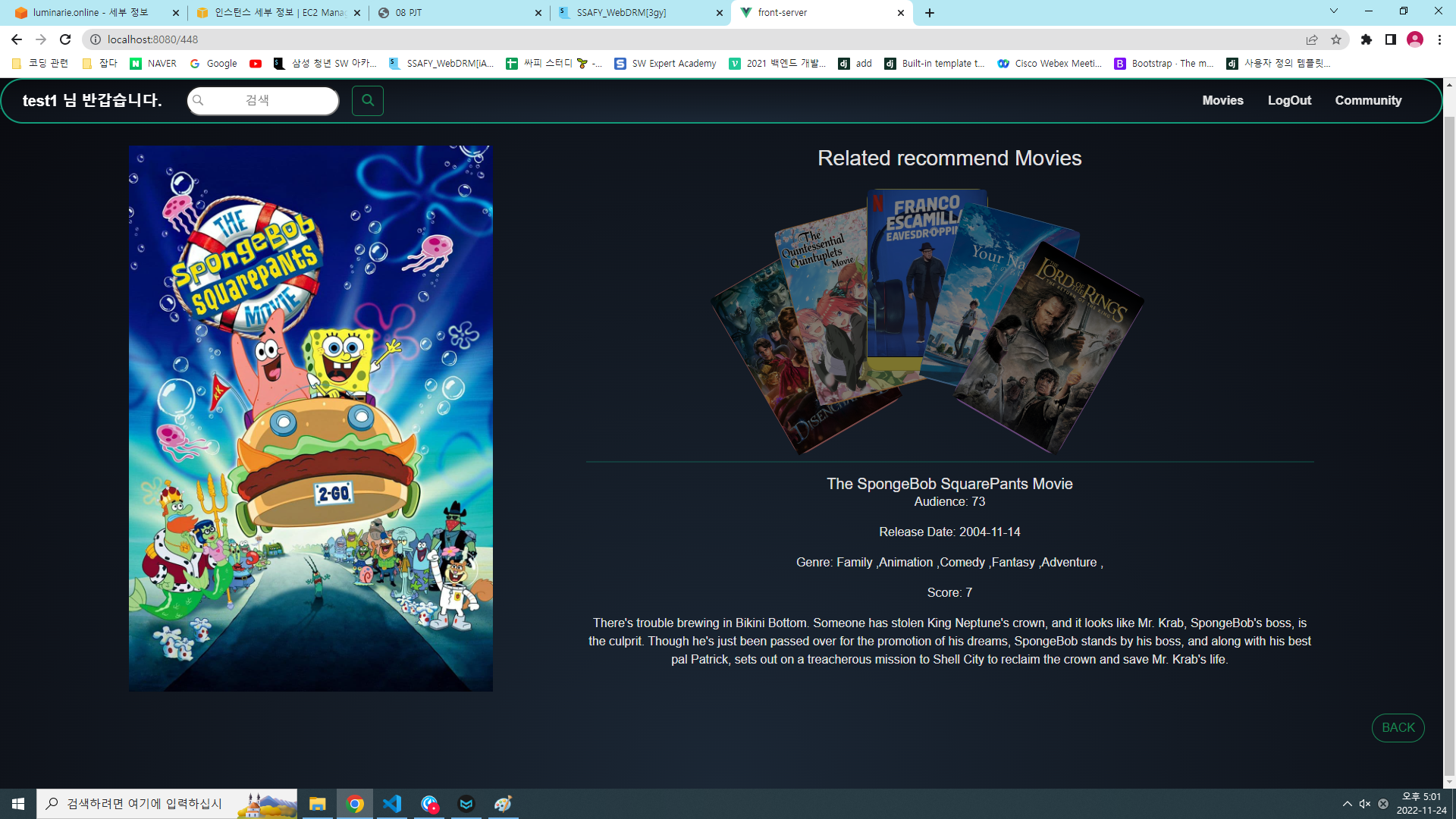Click the LogOut link
The width and height of the screenshot is (1456, 819).
point(1289,100)
